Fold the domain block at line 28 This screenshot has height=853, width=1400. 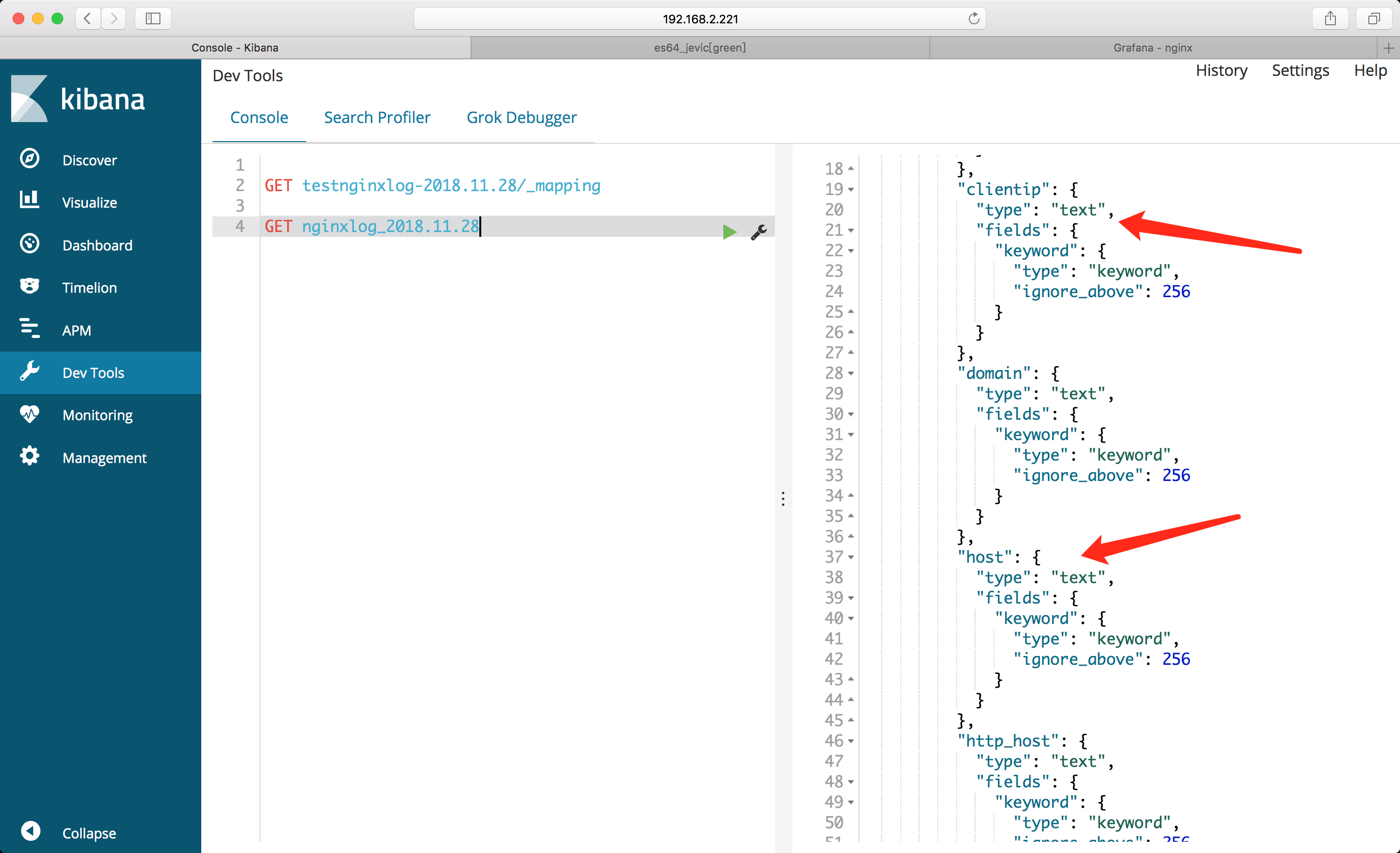[x=851, y=374]
